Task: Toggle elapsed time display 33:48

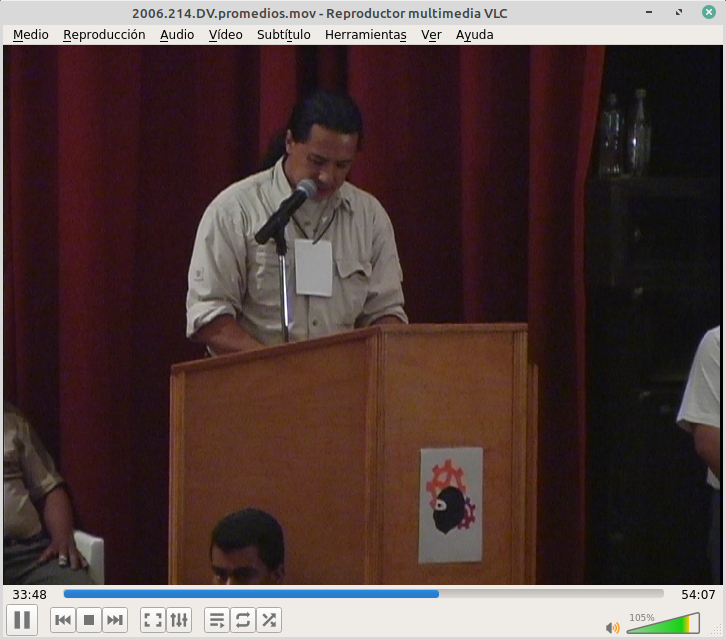Action: tap(29, 595)
